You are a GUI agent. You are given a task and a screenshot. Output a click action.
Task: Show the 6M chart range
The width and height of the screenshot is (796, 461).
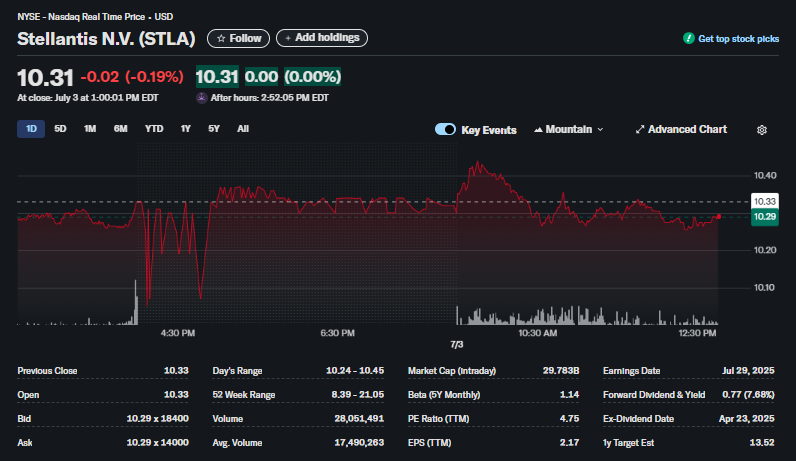coord(120,129)
